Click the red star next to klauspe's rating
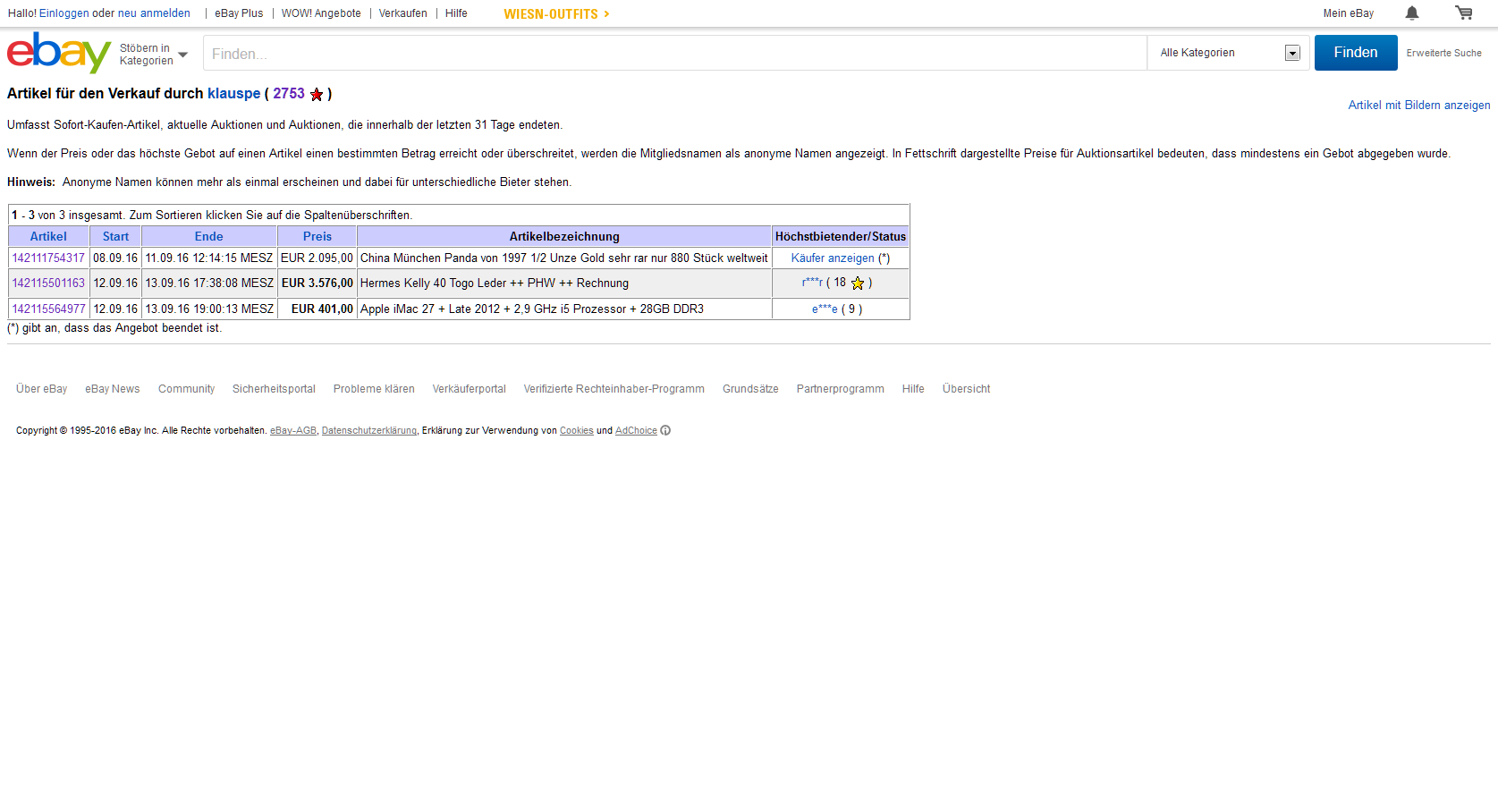1498x812 pixels. click(317, 94)
